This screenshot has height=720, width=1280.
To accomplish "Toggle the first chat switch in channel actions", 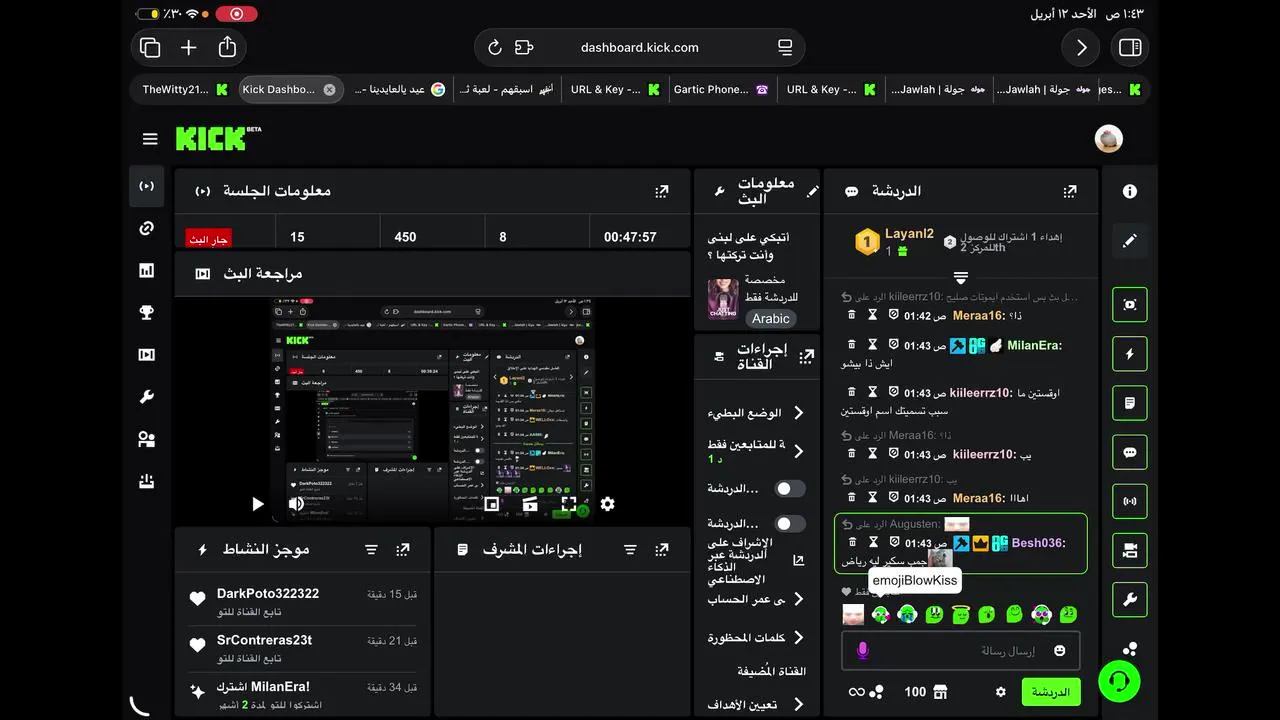I will point(790,489).
